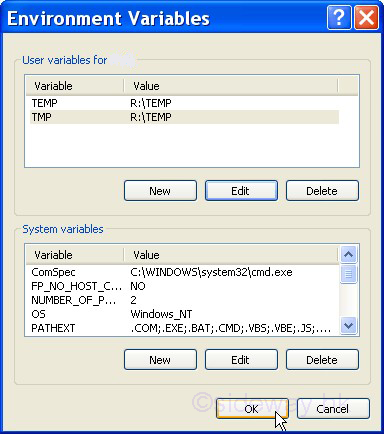Click the system variables Value column header
The image size is (384, 434).
[231, 255]
